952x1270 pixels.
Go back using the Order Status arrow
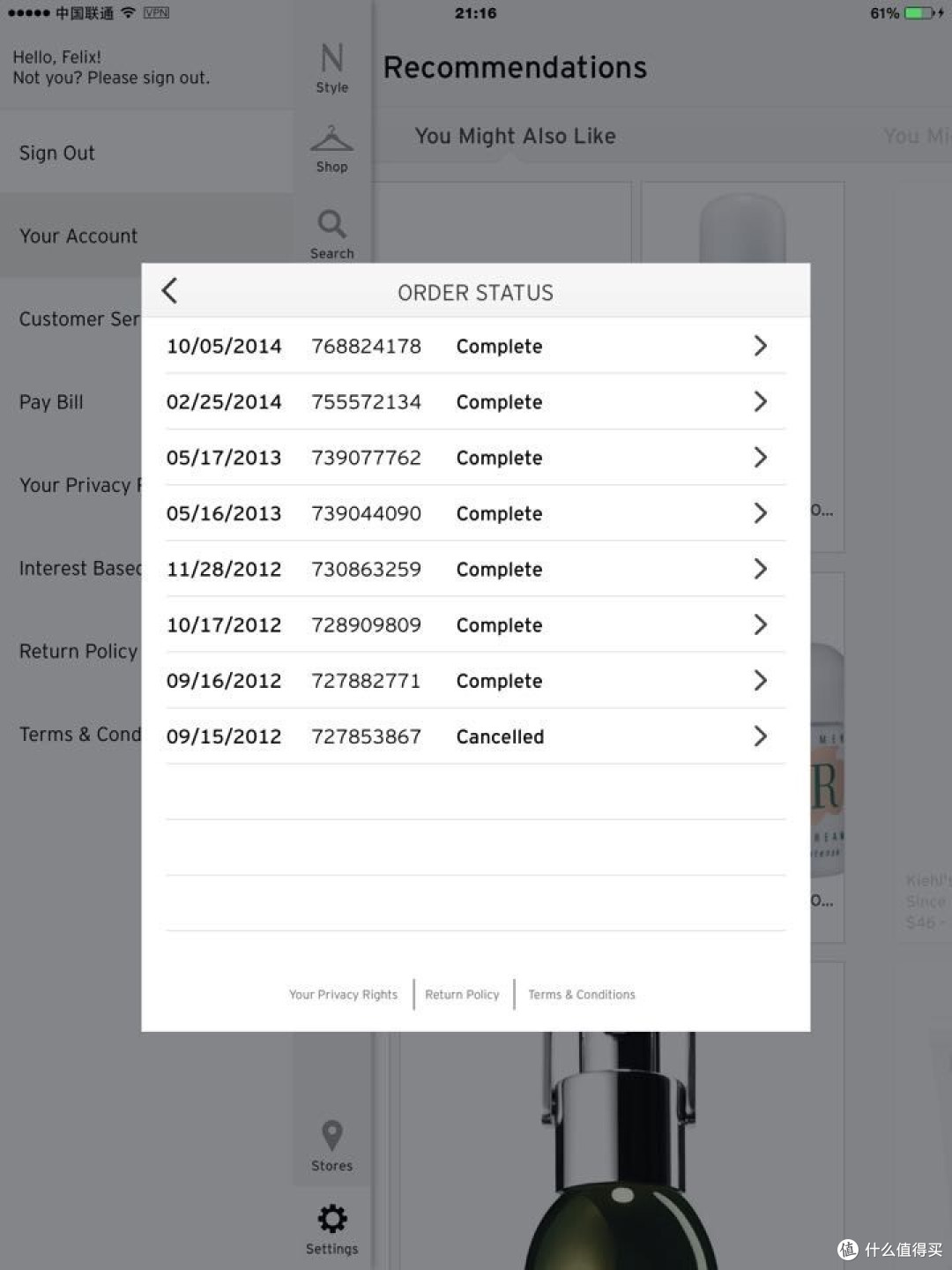coord(170,291)
